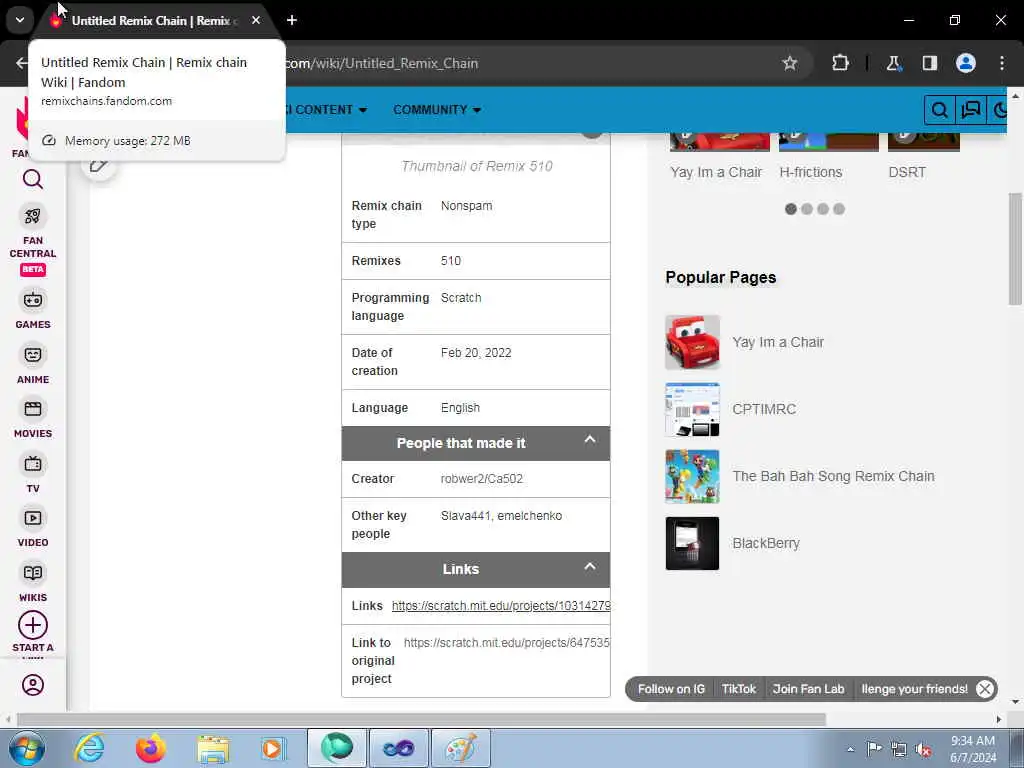Bookmark this page with the star icon
Image resolution: width=1024 pixels, height=768 pixels.
coord(790,63)
